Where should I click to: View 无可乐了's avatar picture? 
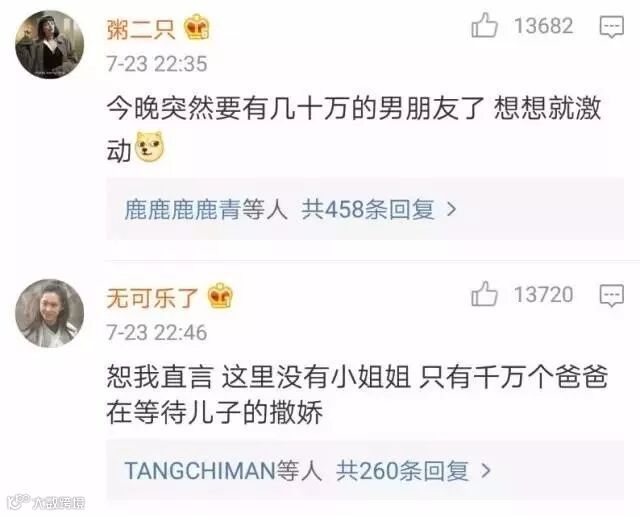(x=50, y=313)
